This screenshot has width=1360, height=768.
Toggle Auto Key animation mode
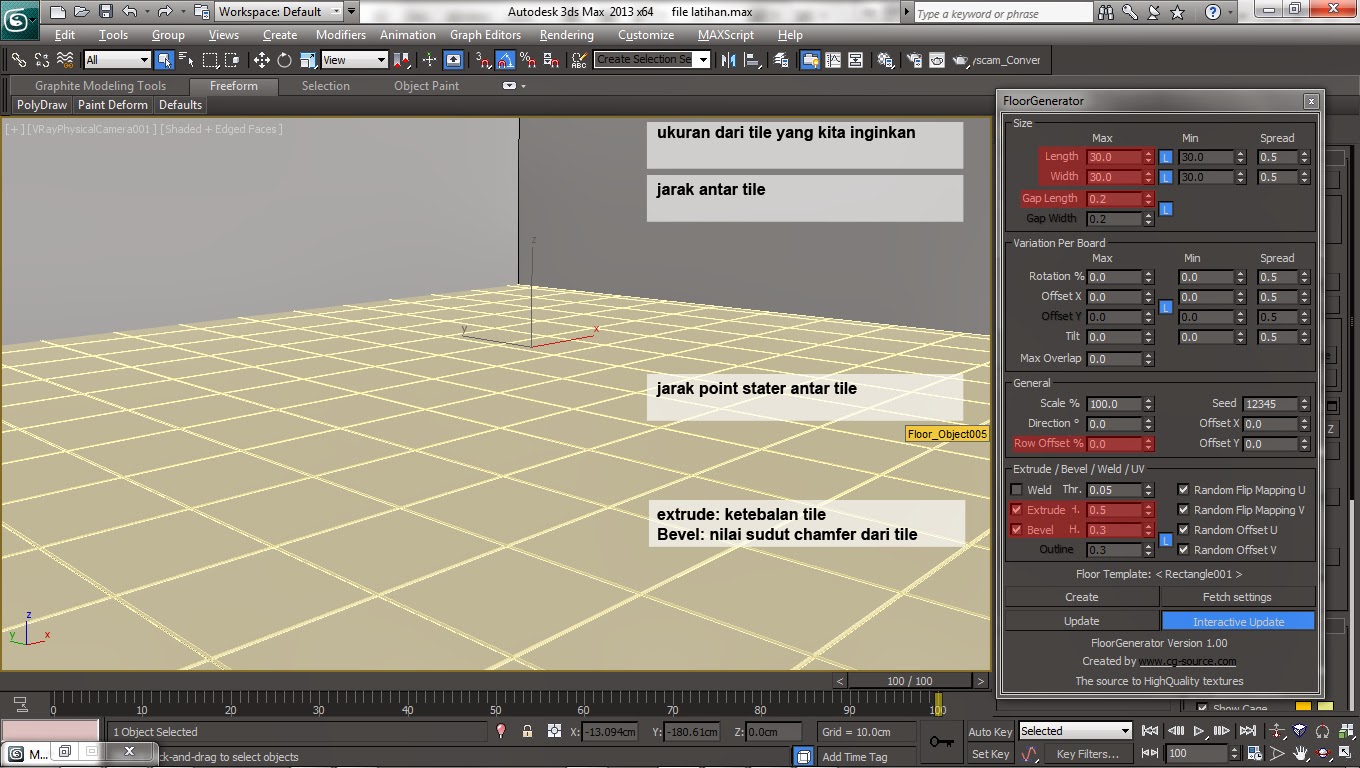coord(989,731)
